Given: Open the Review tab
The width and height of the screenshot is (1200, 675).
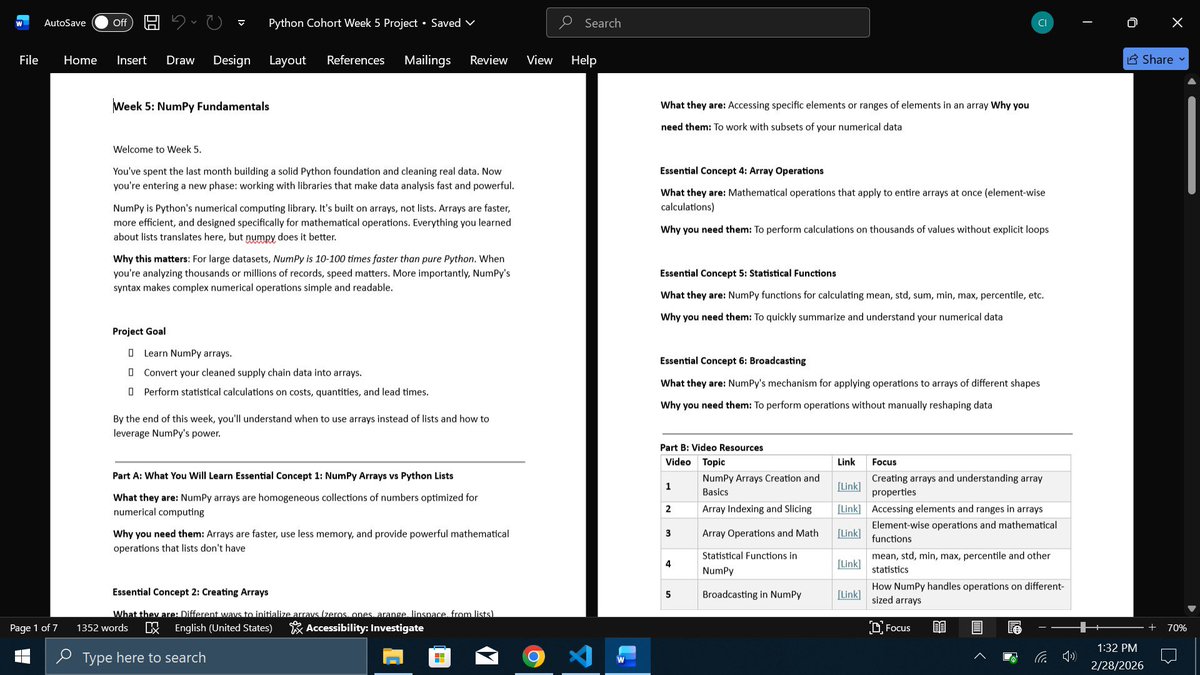Looking at the screenshot, I should 488,60.
